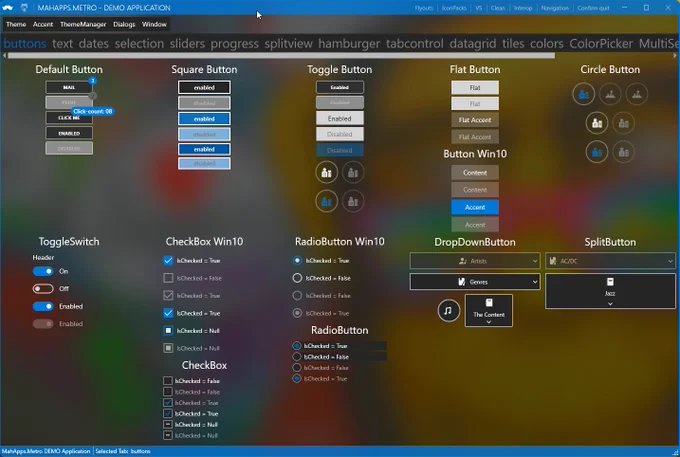Screen dimensions: 680x457
Task: Click the bright IsChecked = Null box under CheckBox Win10
Action: click(168, 330)
